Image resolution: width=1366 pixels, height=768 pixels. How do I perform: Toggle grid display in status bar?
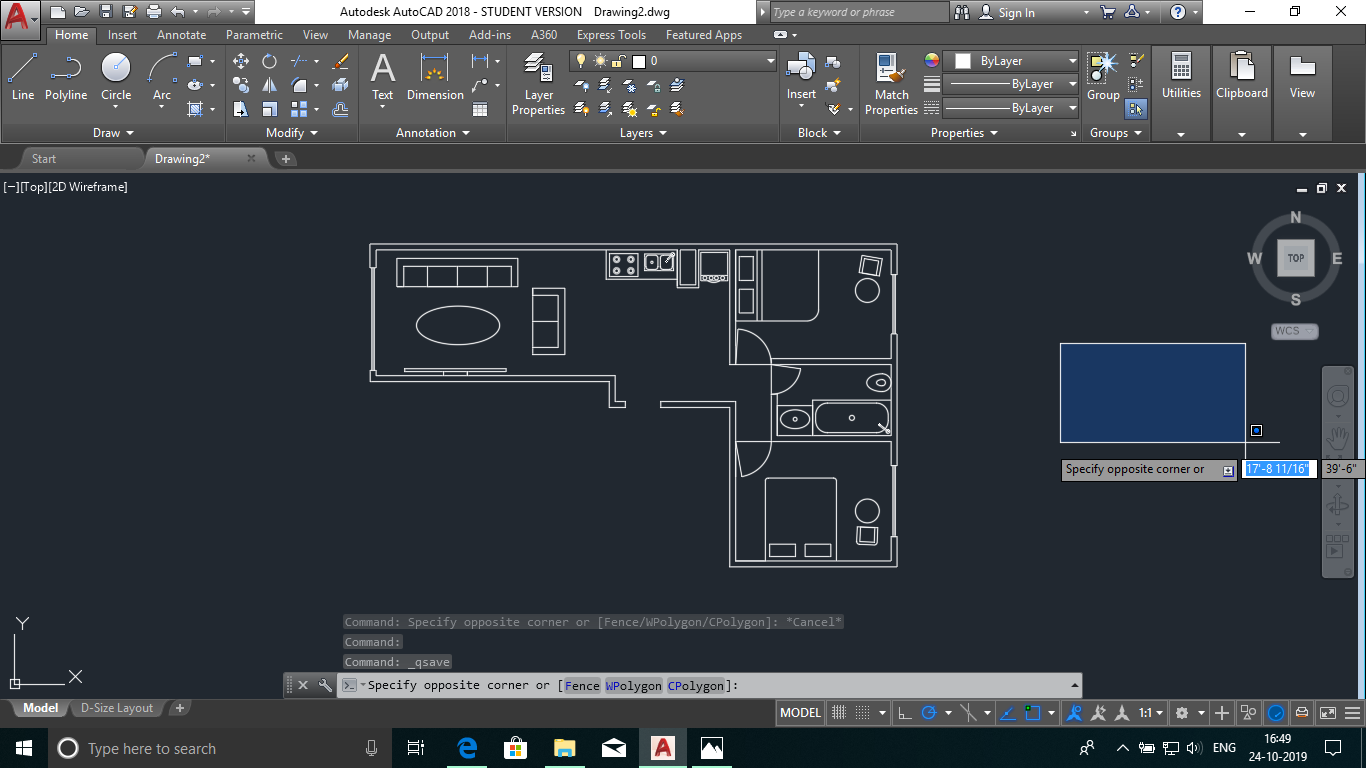pos(839,713)
